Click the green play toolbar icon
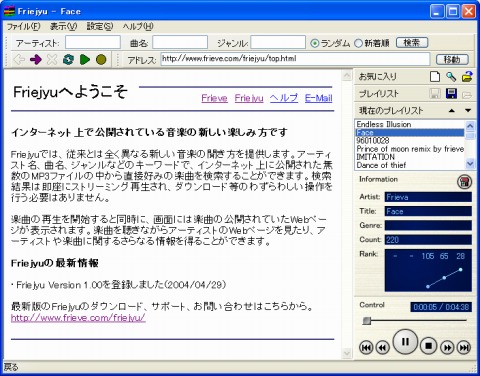The width and height of the screenshot is (480, 376). click(x=85, y=60)
